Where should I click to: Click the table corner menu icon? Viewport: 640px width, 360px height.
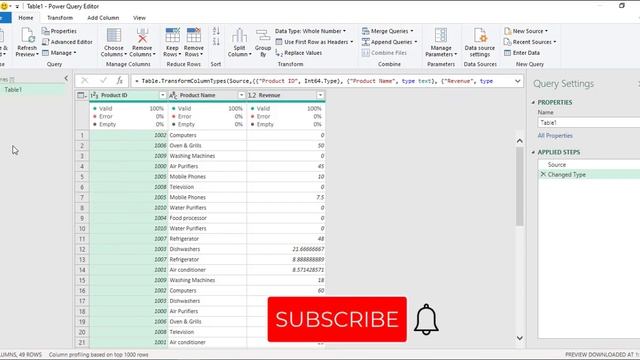click(x=81, y=95)
